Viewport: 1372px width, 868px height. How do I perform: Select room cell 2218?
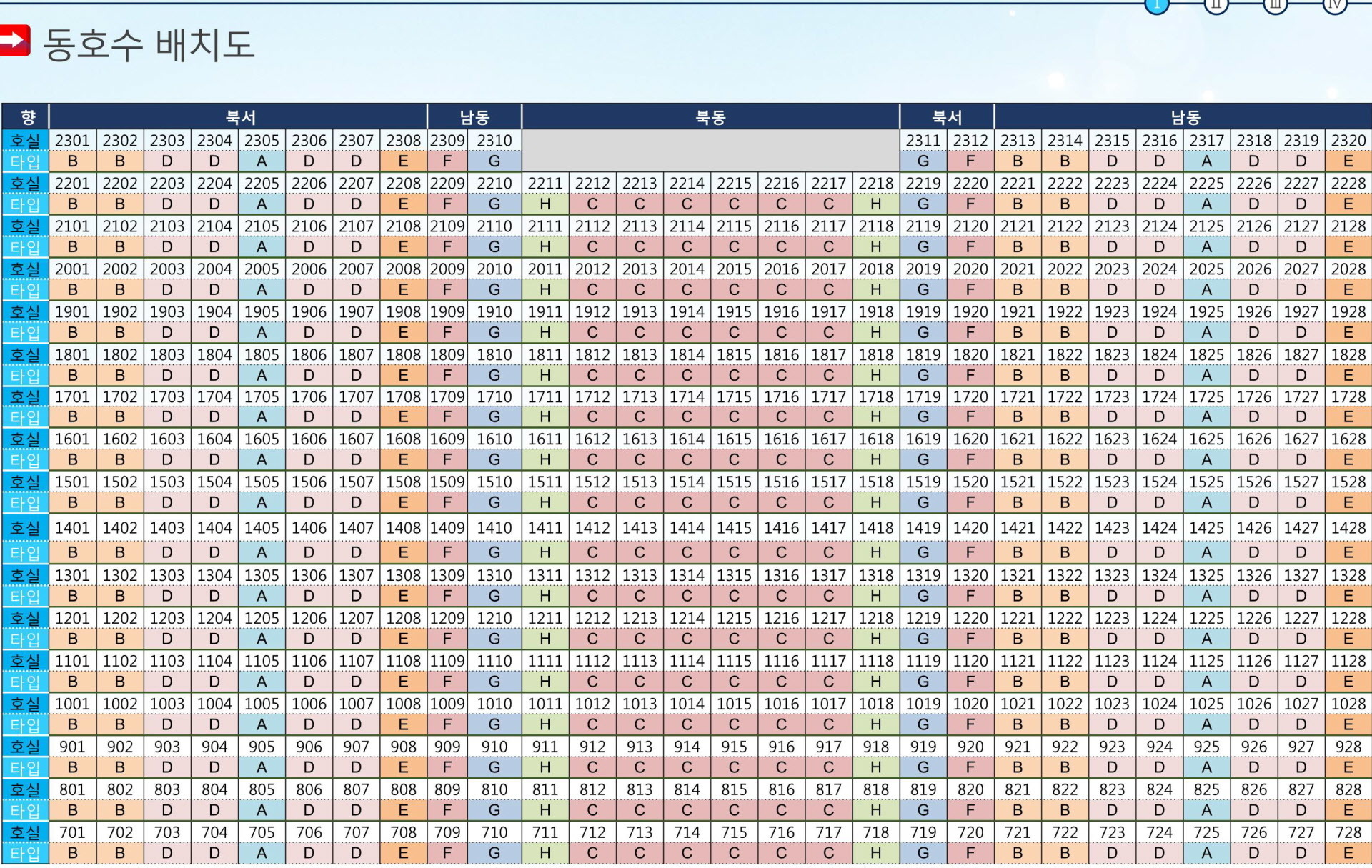pos(876,184)
